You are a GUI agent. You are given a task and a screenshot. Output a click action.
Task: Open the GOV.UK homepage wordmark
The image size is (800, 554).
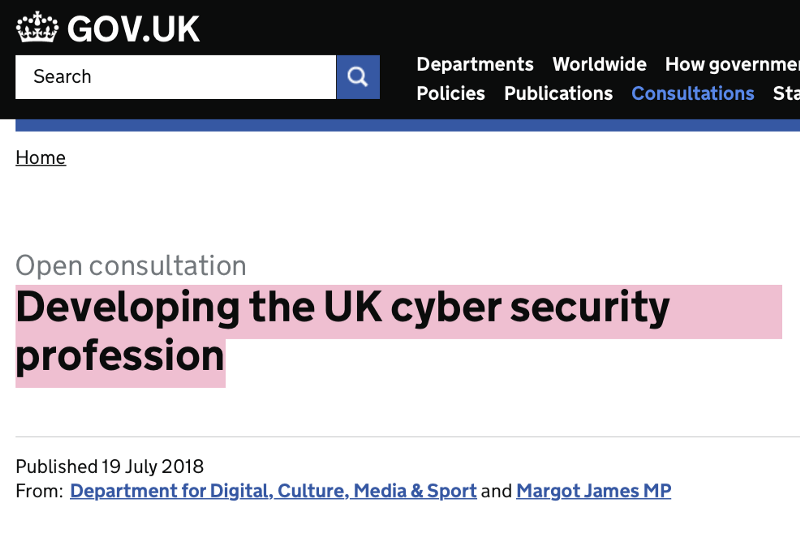(133, 29)
